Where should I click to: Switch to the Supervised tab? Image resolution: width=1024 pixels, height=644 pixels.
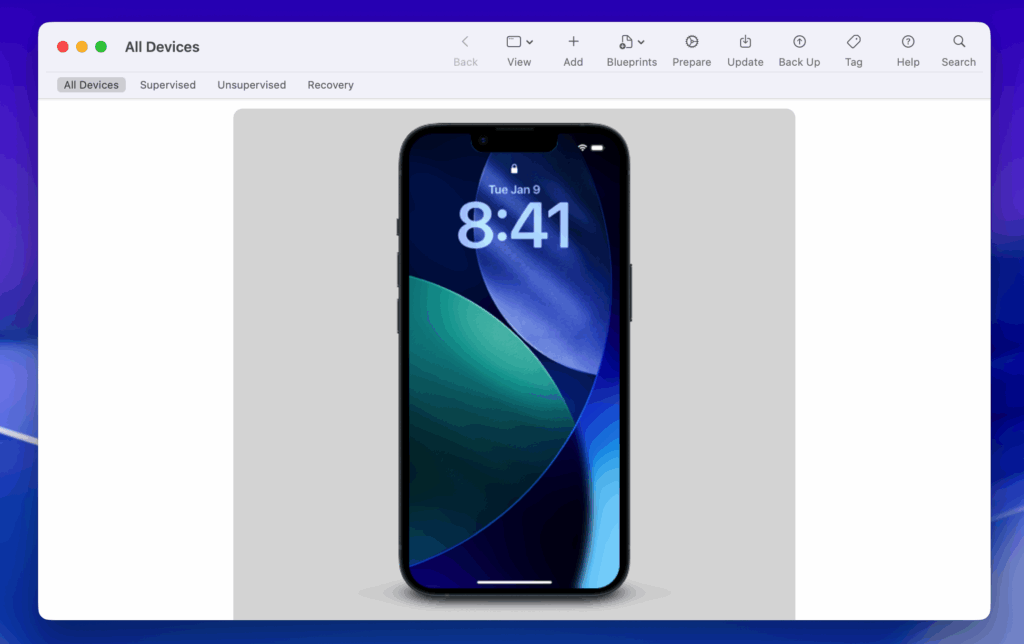(168, 85)
